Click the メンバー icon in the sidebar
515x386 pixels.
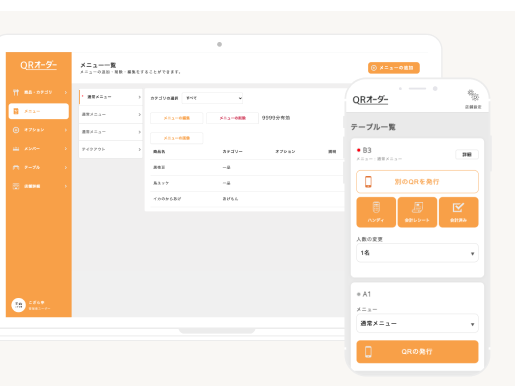(x=16, y=149)
